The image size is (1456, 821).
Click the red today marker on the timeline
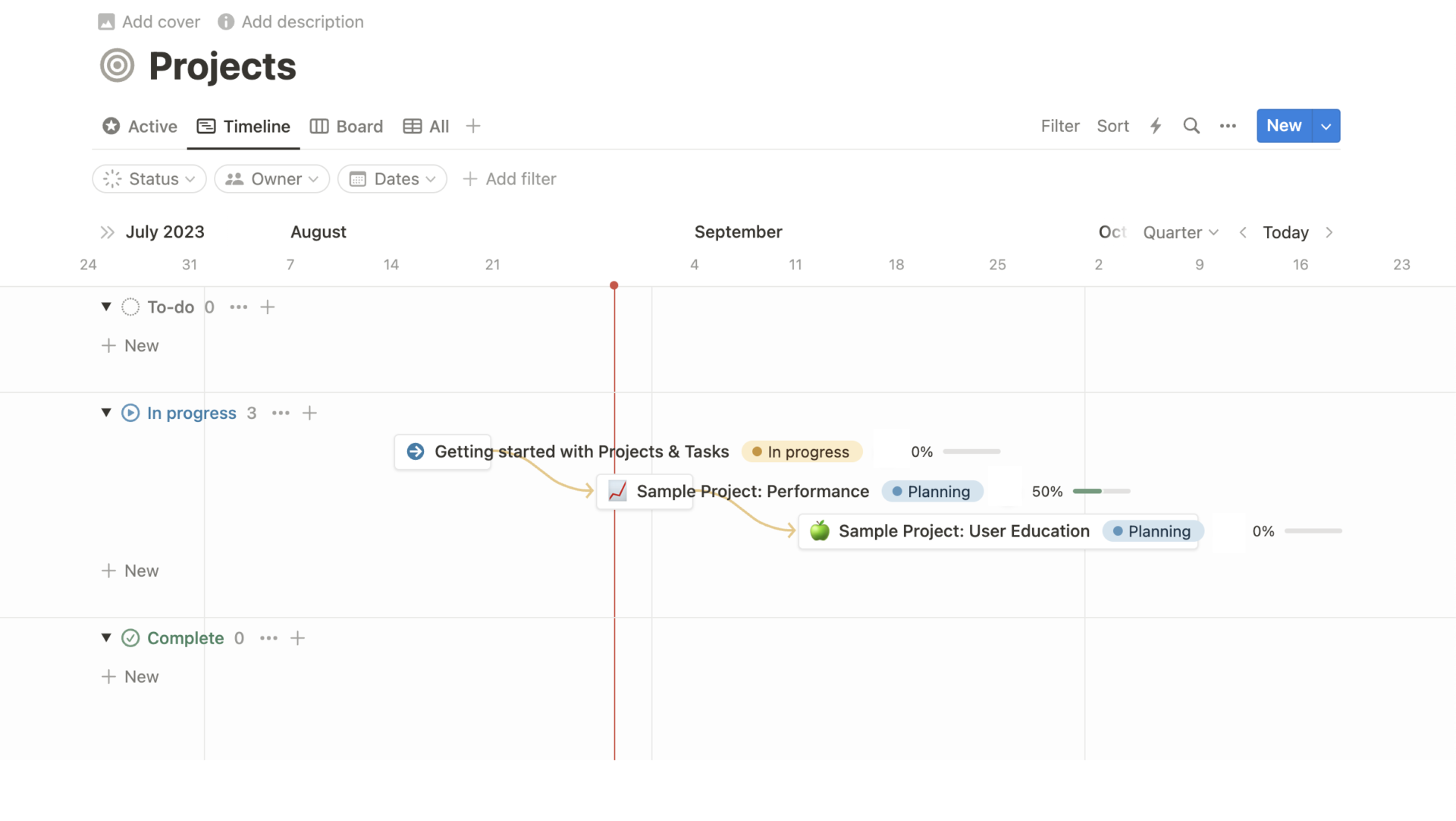tap(614, 285)
